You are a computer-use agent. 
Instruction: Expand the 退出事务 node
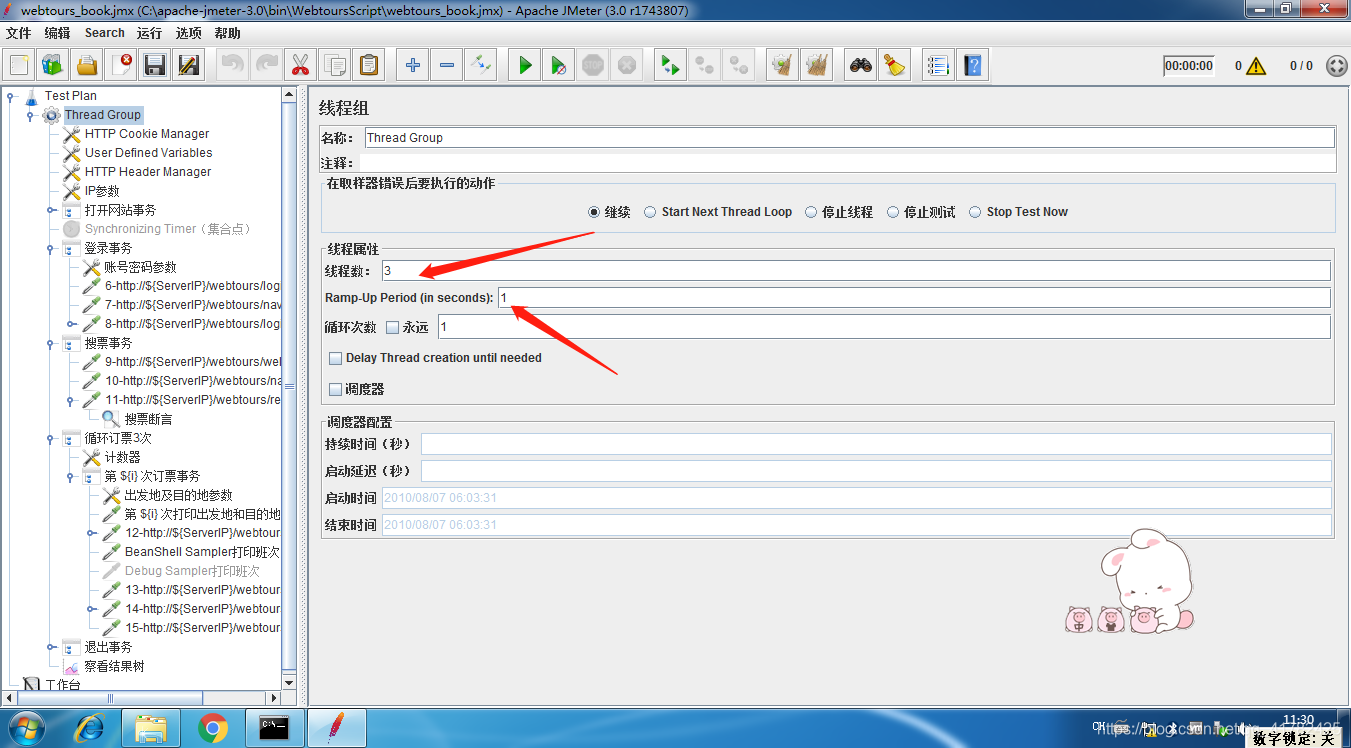pos(51,648)
